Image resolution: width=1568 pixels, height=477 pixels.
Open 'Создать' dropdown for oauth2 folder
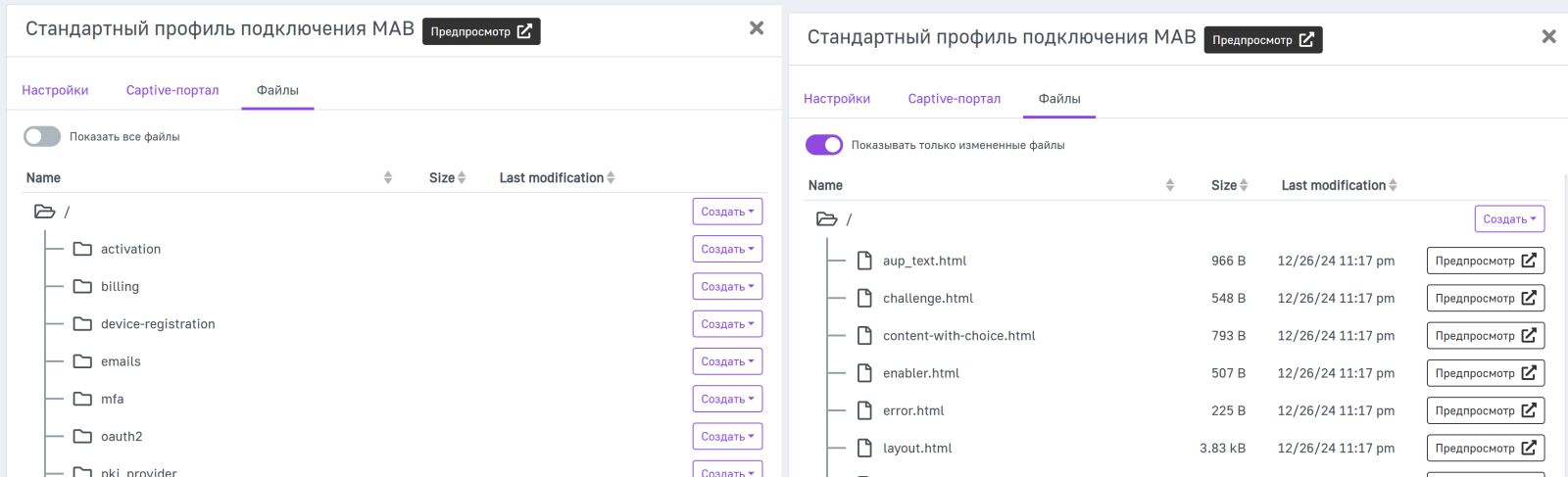(727, 437)
